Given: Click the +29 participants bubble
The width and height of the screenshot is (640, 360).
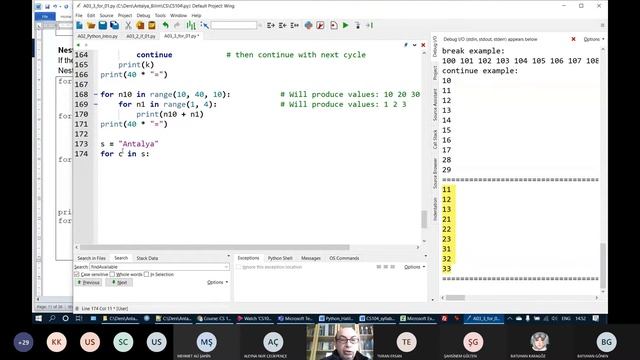Looking at the screenshot, I should point(23,342).
